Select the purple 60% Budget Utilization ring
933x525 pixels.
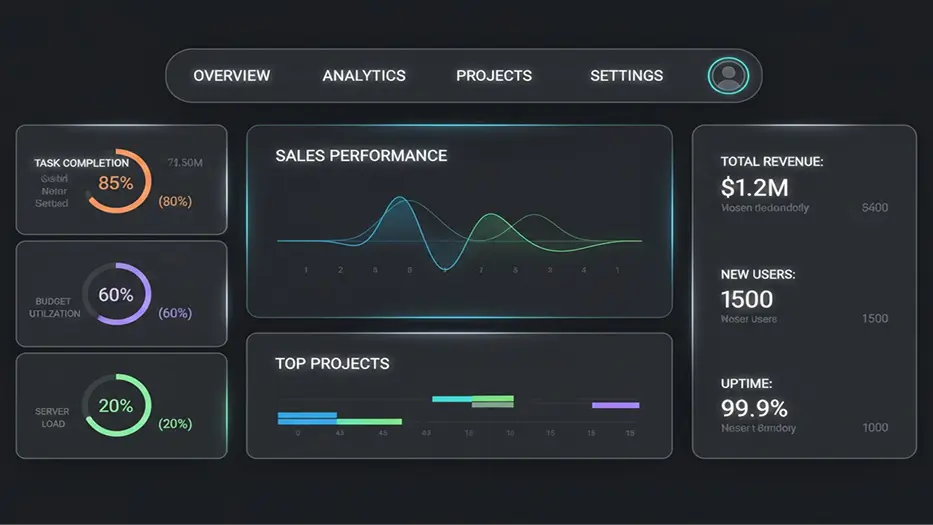point(116,295)
